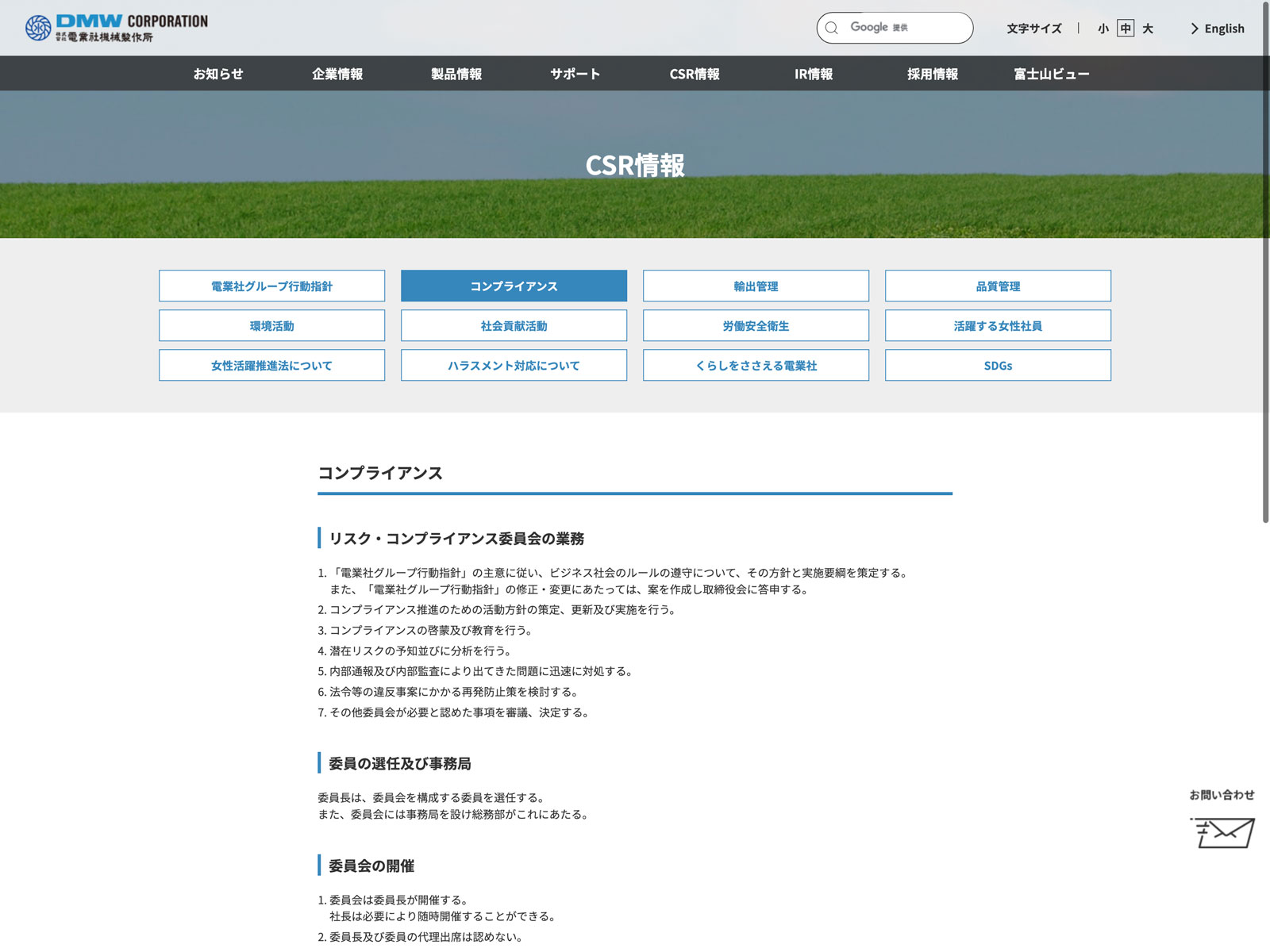Click the page vertical scrollbar
1270x952 pixels.
(1265, 262)
